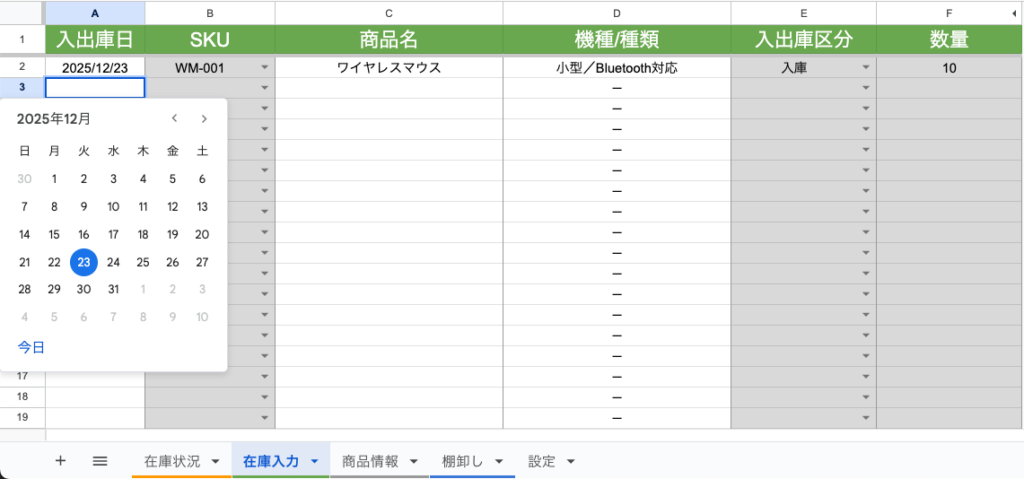This screenshot has height=479, width=1024.
Task: Select December 23 in the calendar
Action: click(84, 262)
